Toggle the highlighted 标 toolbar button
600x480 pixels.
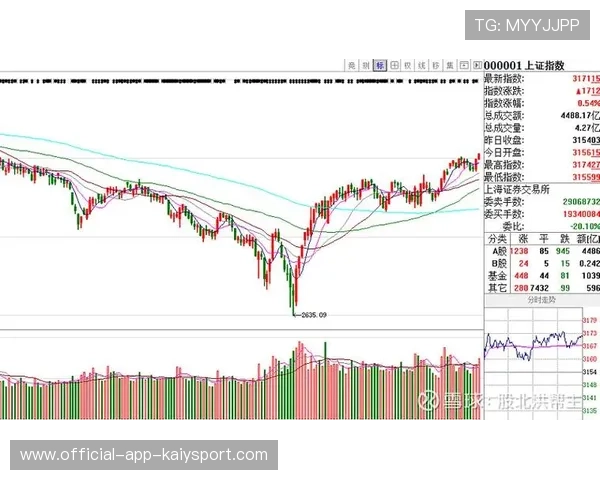coord(380,64)
